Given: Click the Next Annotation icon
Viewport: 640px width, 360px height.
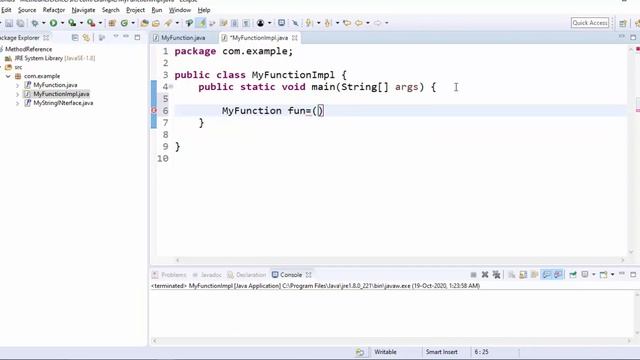Looking at the screenshot, I should [309, 23].
